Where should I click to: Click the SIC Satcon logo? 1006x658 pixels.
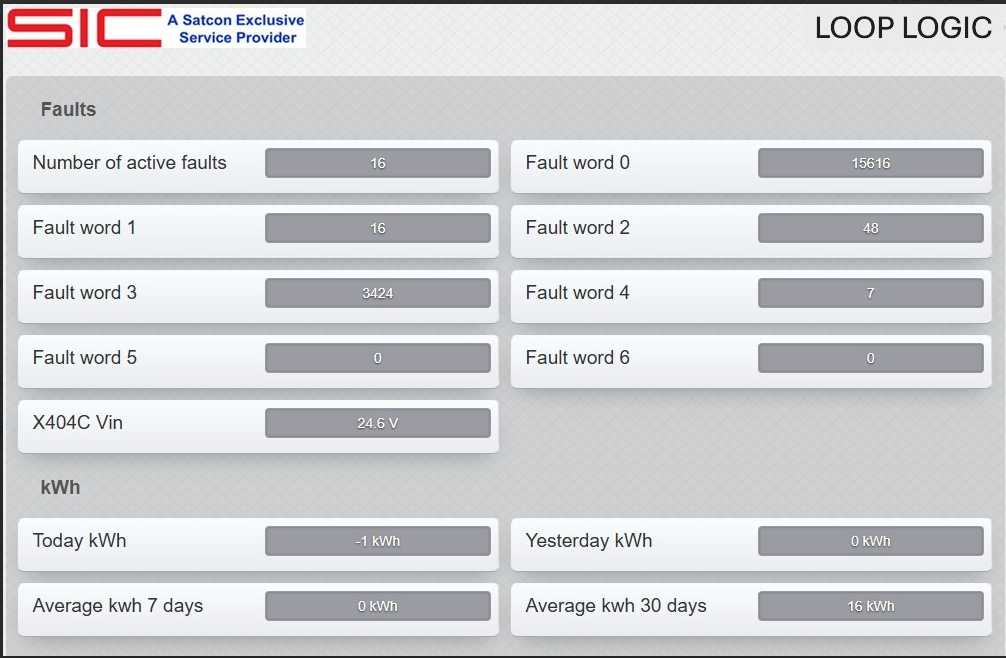click(x=156, y=28)
